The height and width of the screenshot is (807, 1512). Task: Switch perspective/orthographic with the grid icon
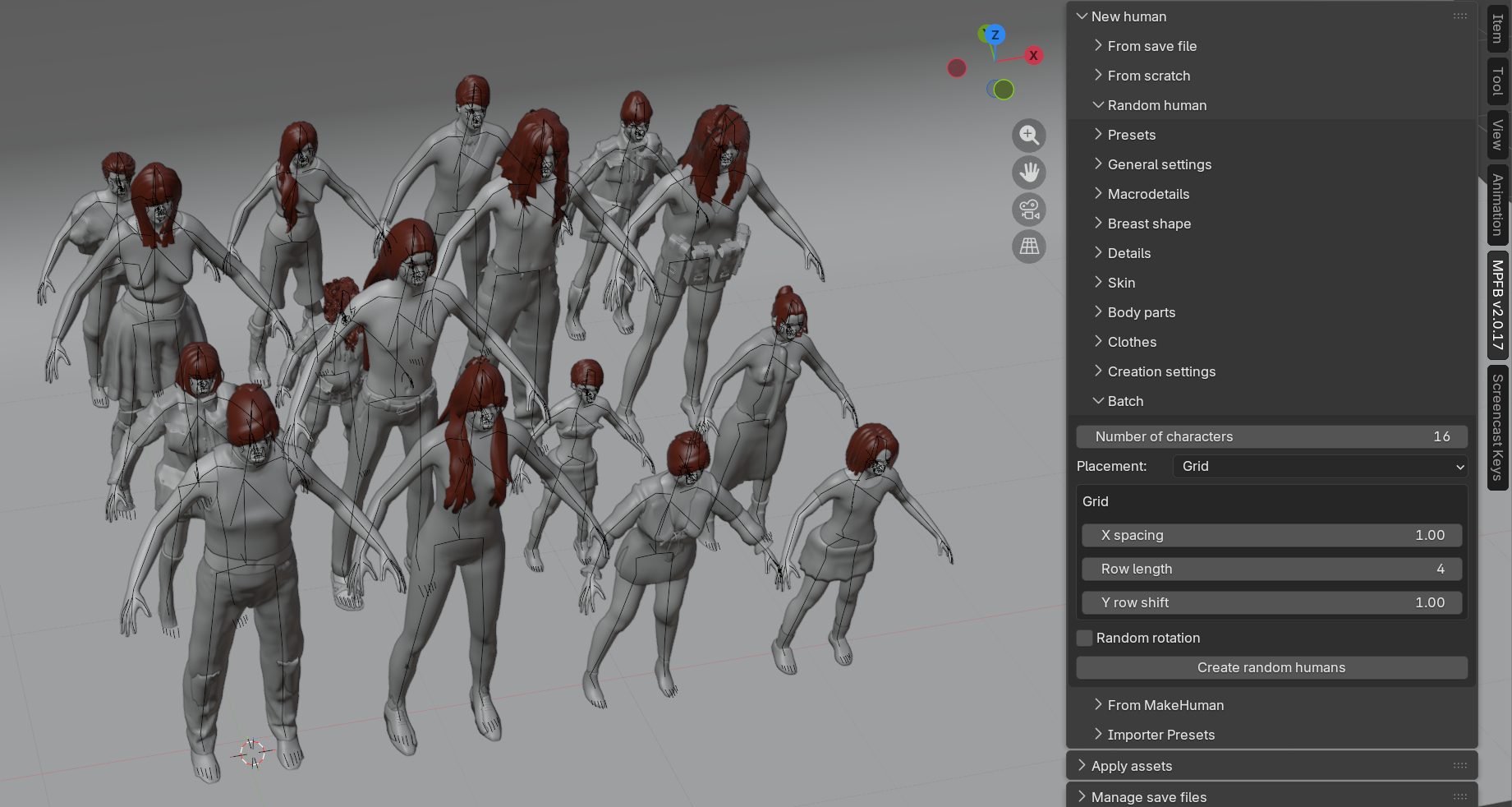(1028, 246)
